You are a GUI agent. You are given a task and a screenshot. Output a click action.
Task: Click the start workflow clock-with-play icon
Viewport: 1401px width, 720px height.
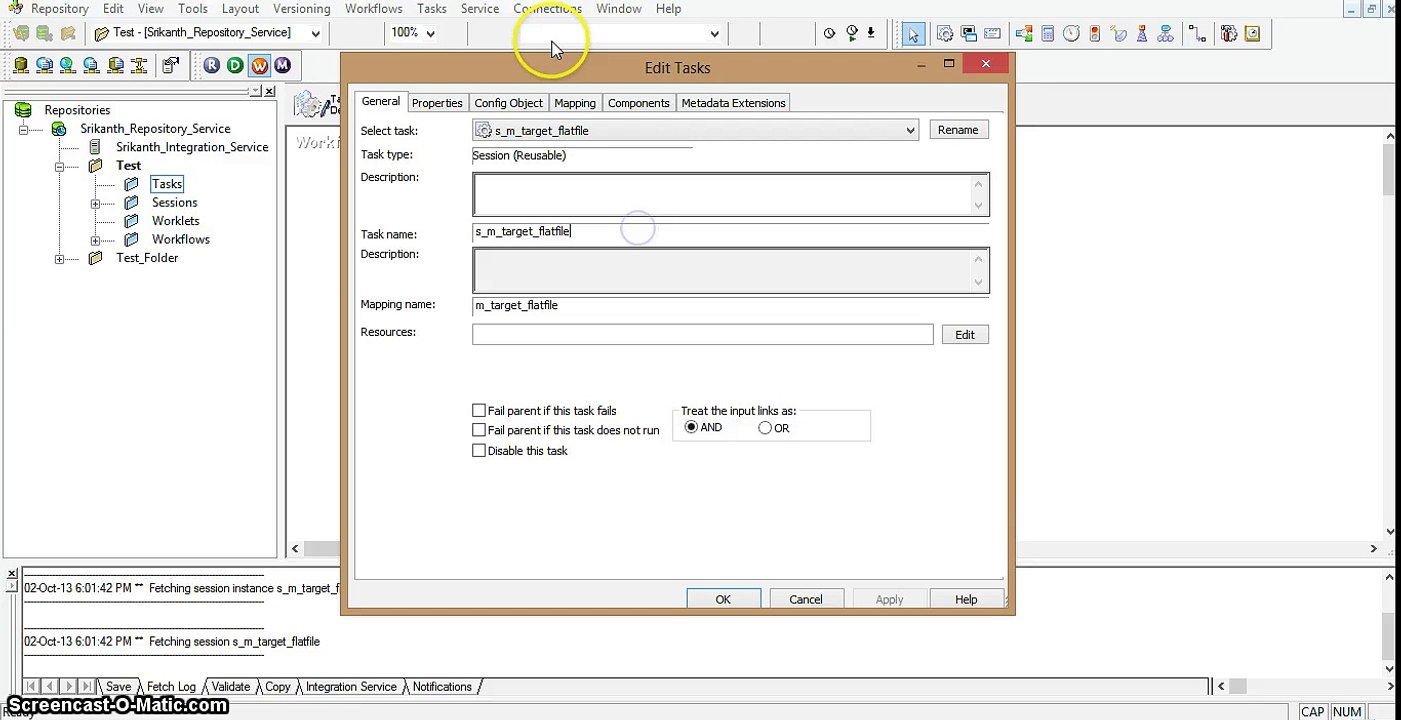click(x=851, y=33)
